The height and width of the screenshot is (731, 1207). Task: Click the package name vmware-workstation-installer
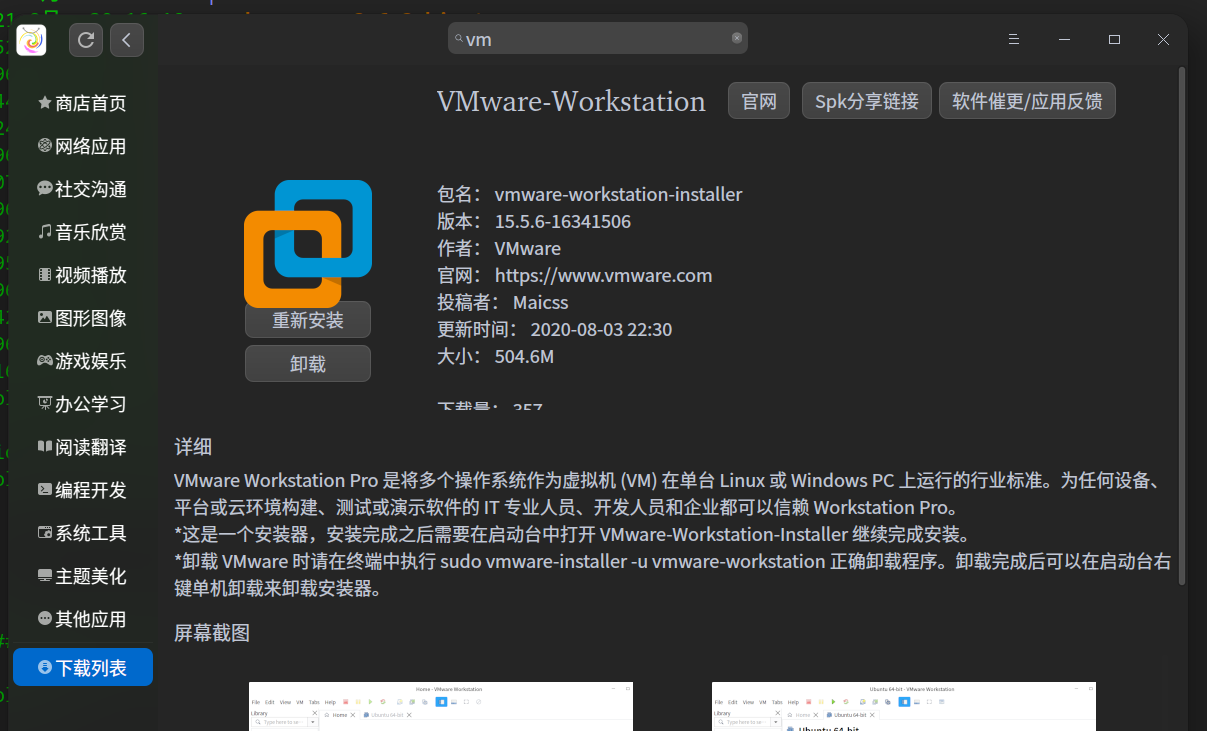(x=618, y=194)
